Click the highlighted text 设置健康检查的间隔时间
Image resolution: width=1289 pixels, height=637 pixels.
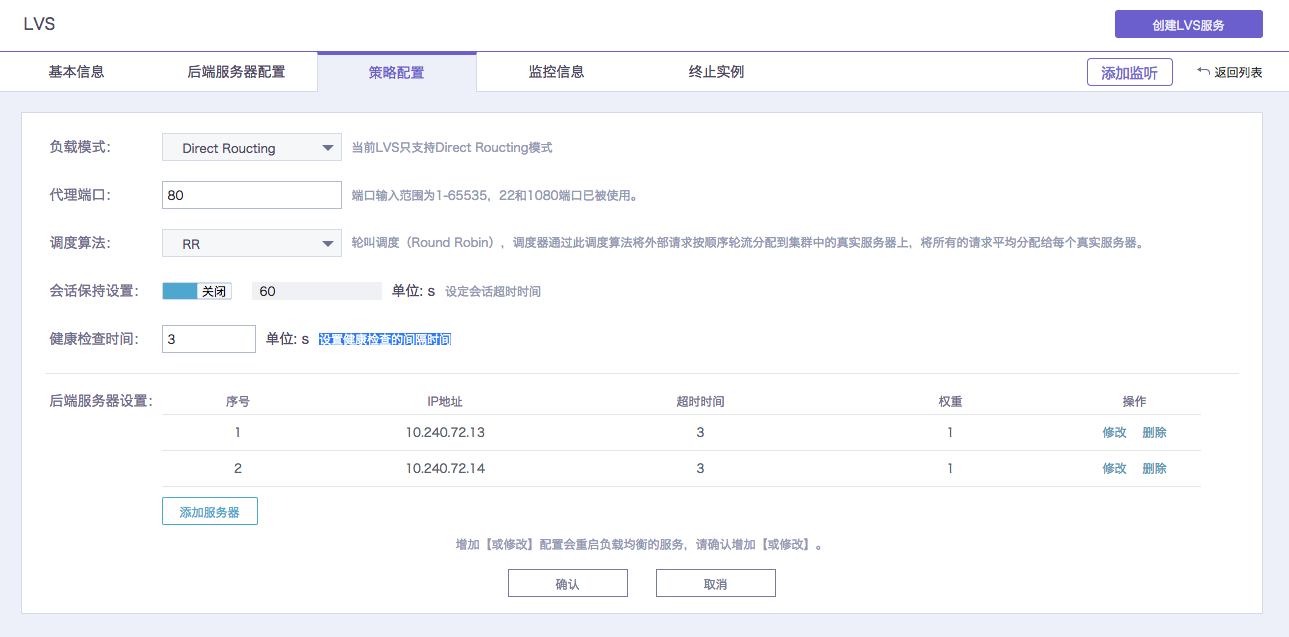click(385, 340)
